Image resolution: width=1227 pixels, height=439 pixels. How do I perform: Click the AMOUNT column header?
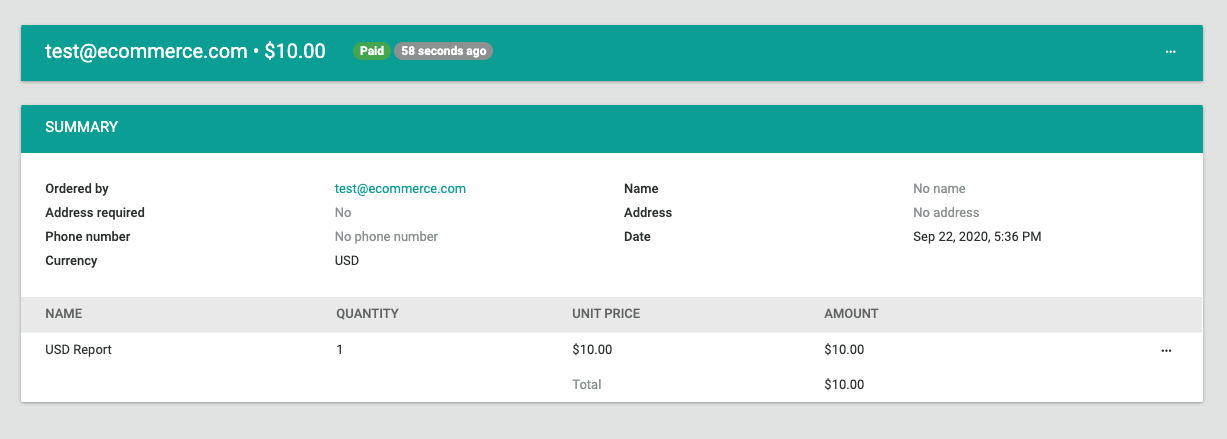point(851,314)
